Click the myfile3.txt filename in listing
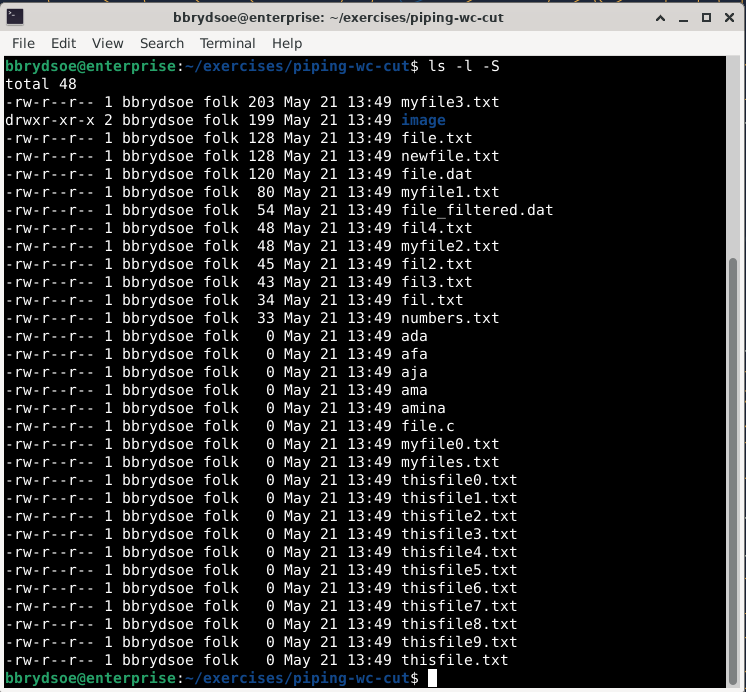 click(x=450, y=102)
